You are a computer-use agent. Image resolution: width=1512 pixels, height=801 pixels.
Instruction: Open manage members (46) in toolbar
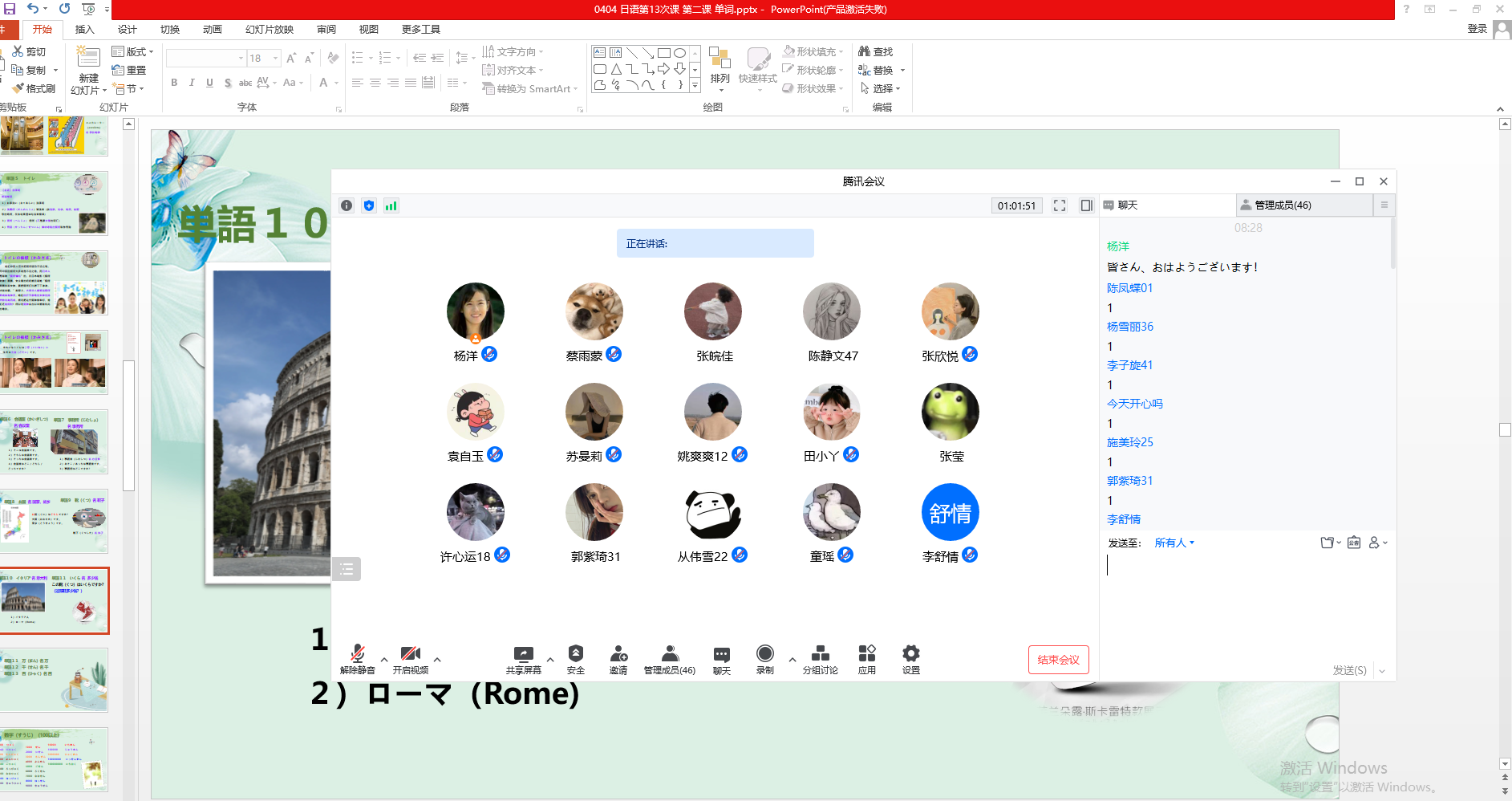670,659
